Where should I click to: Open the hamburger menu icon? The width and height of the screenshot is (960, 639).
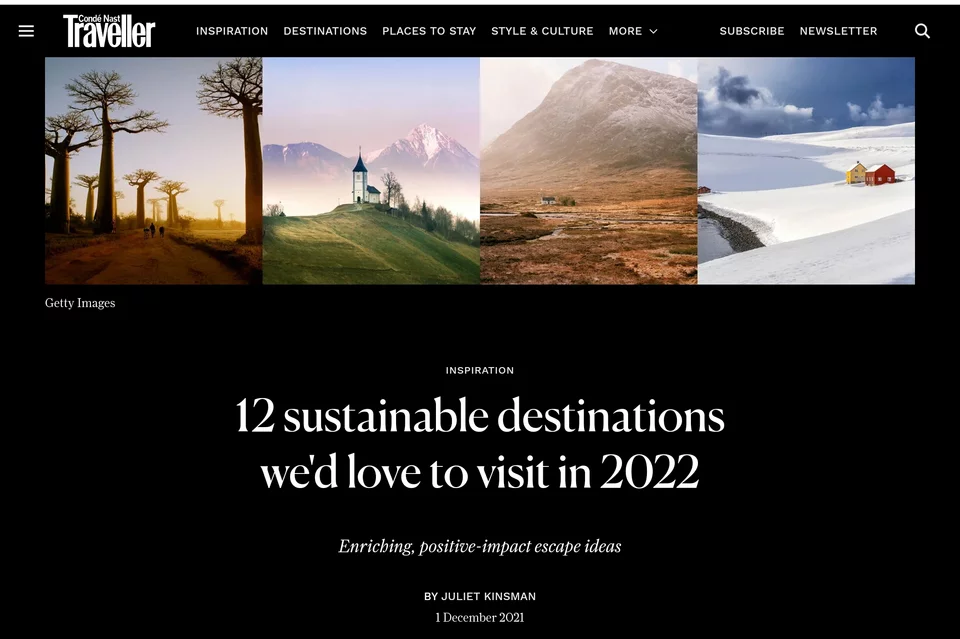point(26,31)
